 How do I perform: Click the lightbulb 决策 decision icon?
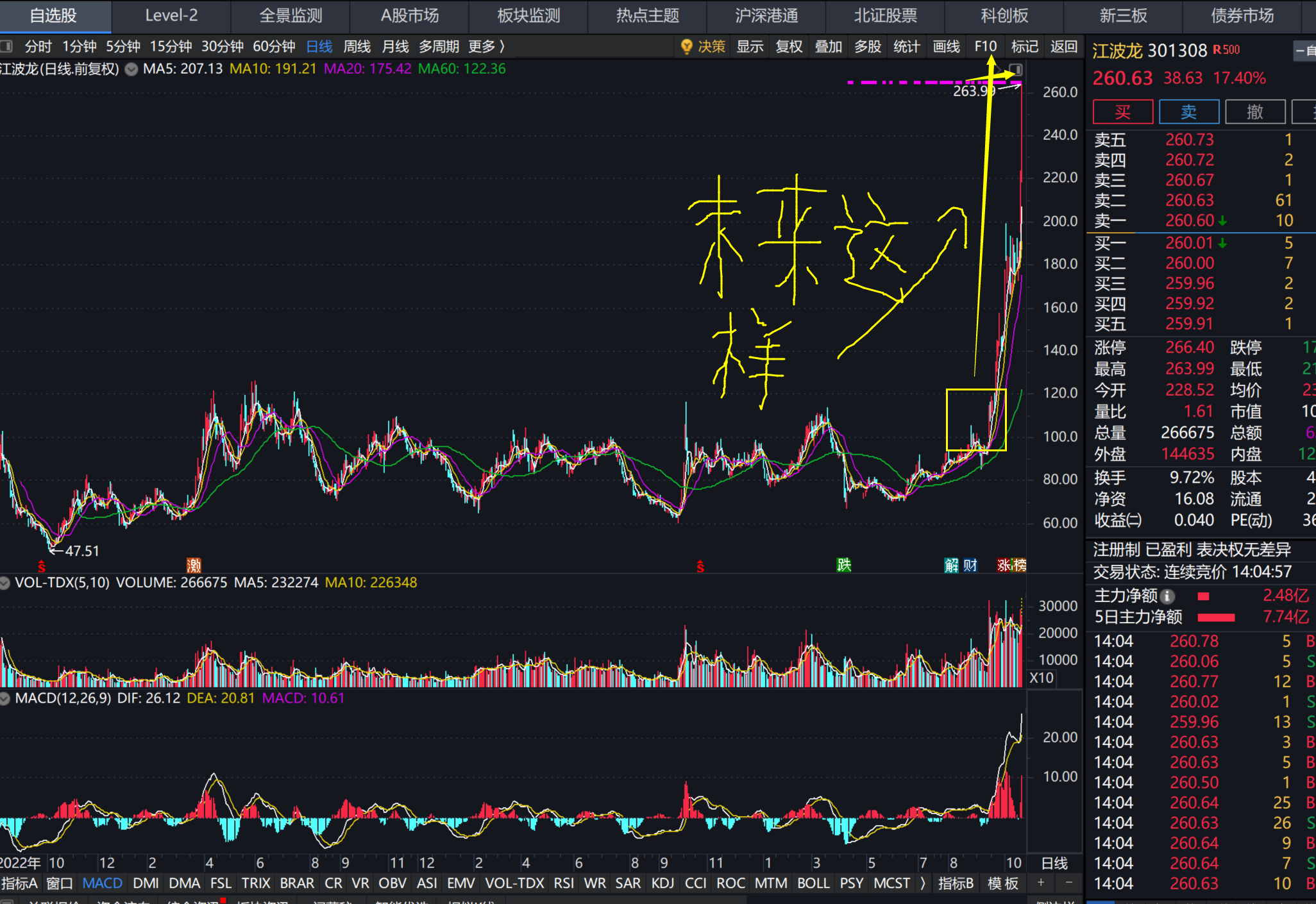tap(686, 46)
